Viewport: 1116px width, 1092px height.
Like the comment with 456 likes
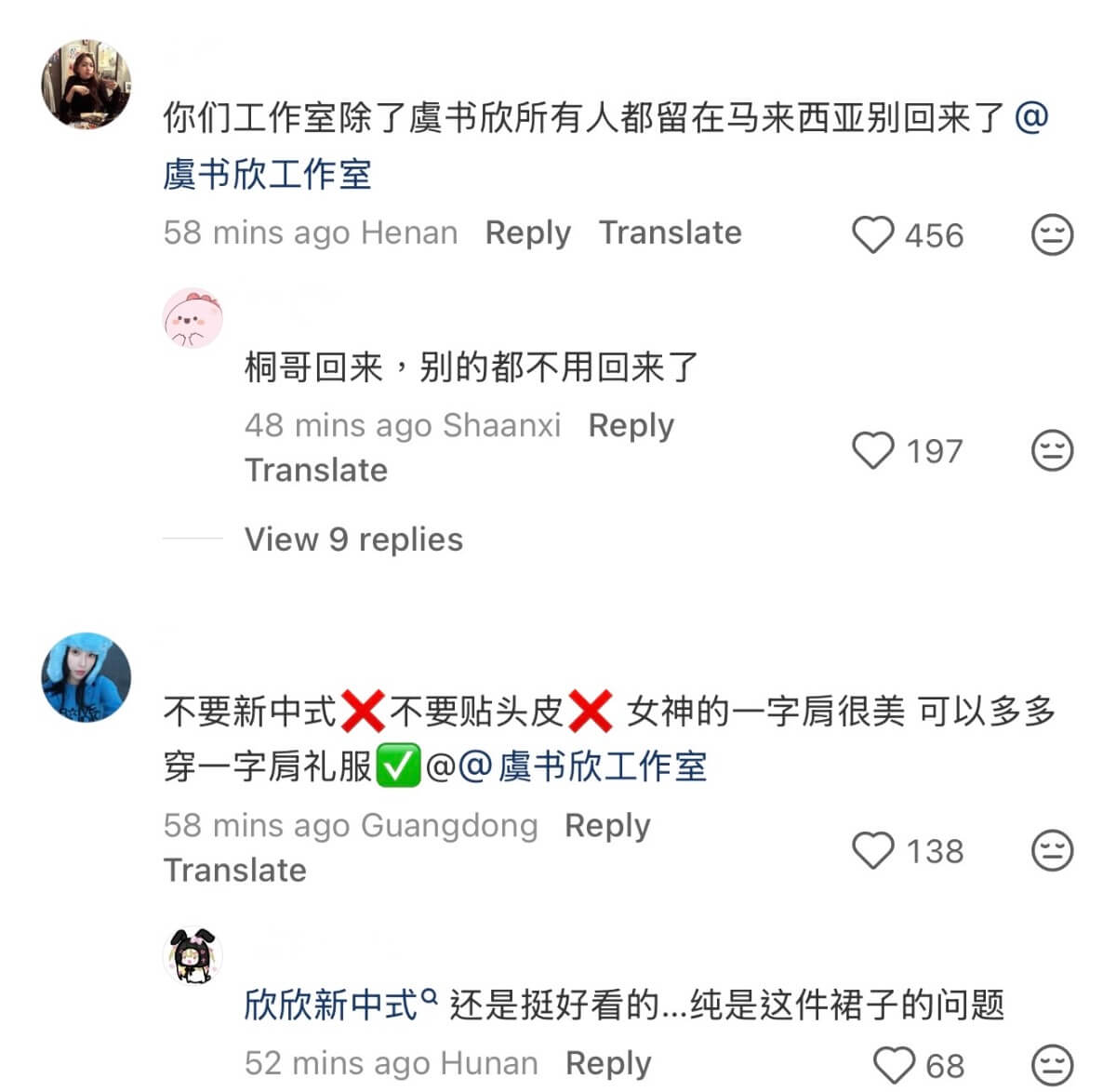click(873, 234)
